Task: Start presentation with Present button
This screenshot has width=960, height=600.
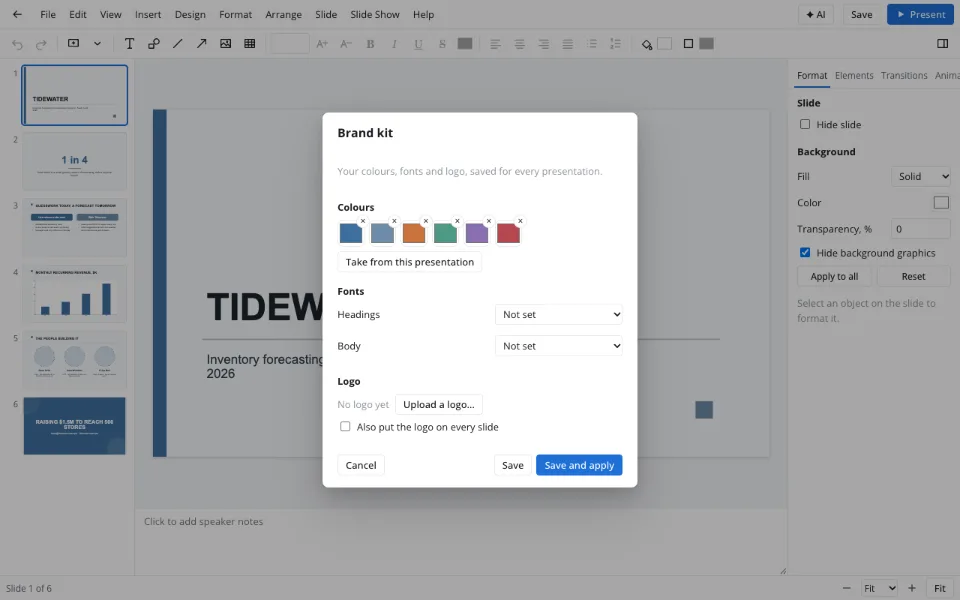Action: [920, 14]
